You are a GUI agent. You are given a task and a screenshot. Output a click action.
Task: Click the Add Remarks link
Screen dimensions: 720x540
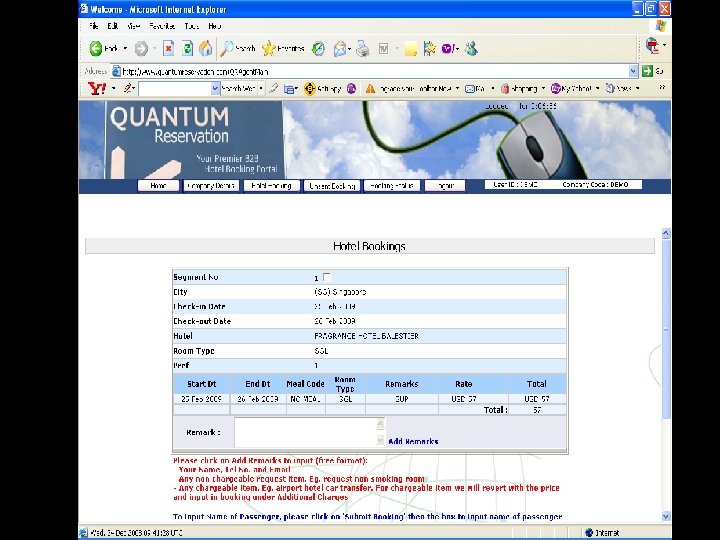pyautogui.click(x=413, y=441)
